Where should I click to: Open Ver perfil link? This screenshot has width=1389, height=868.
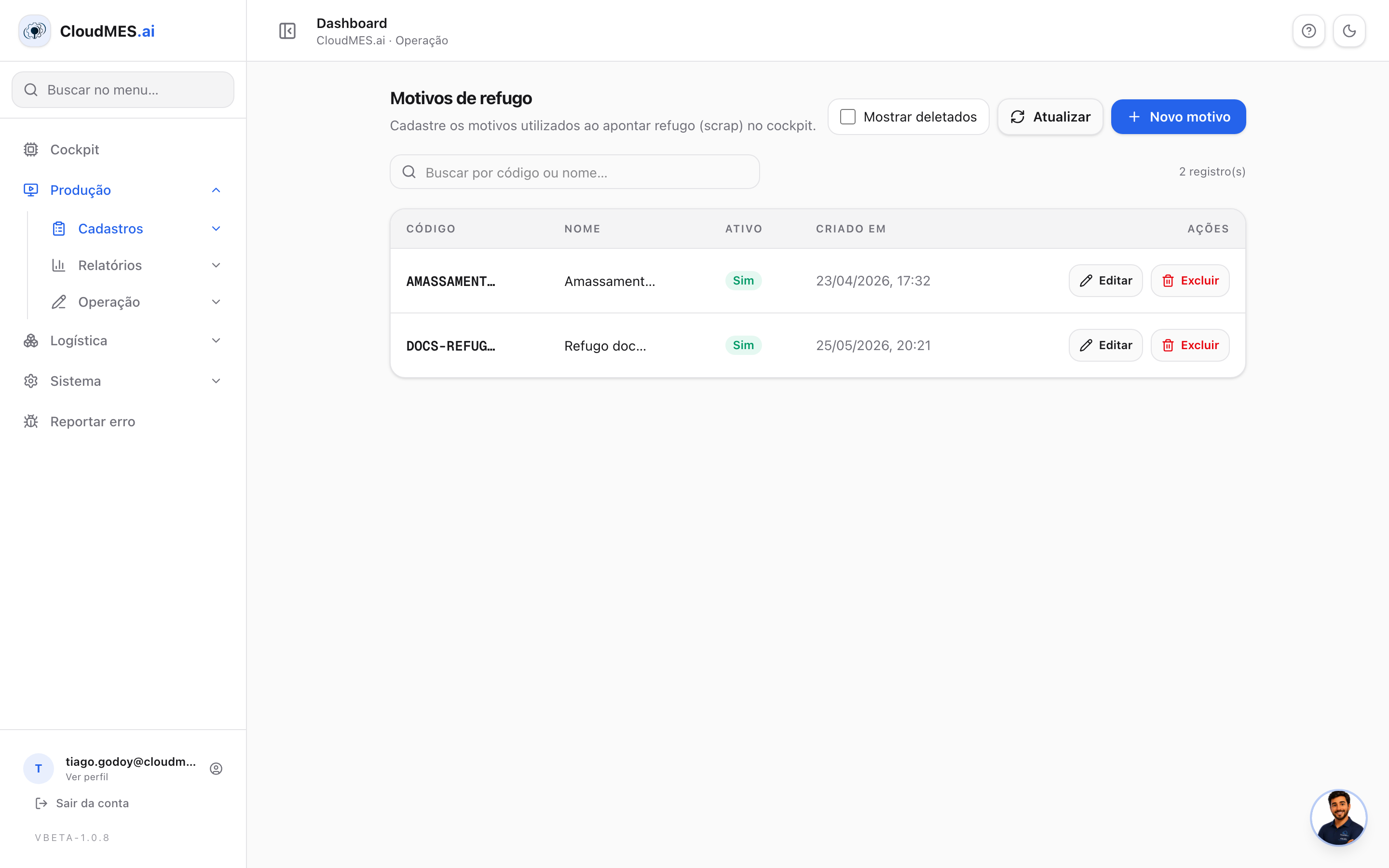coord(87,777)
